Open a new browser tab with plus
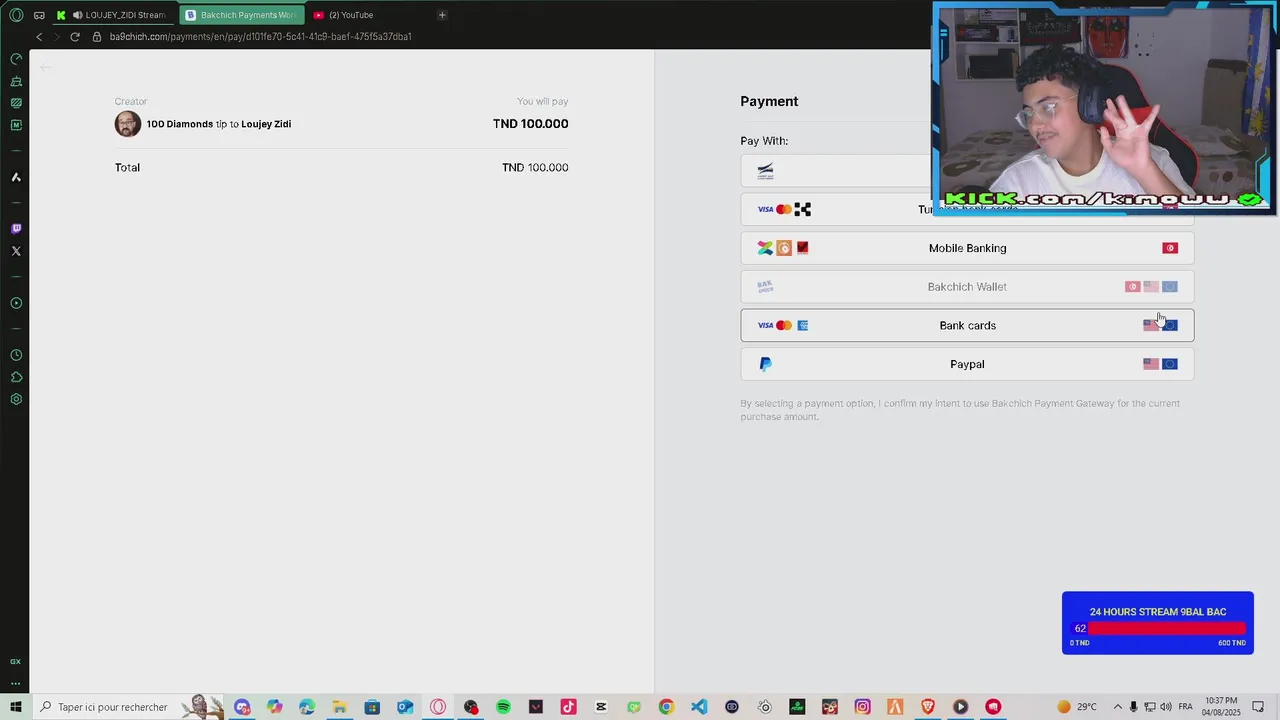 (442, 15)
